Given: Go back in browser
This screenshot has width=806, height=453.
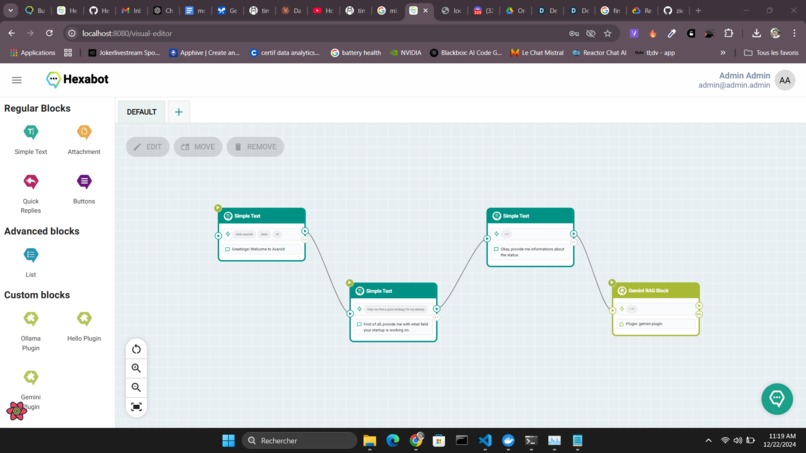Looking at the screenshot, I should [11, 33].
